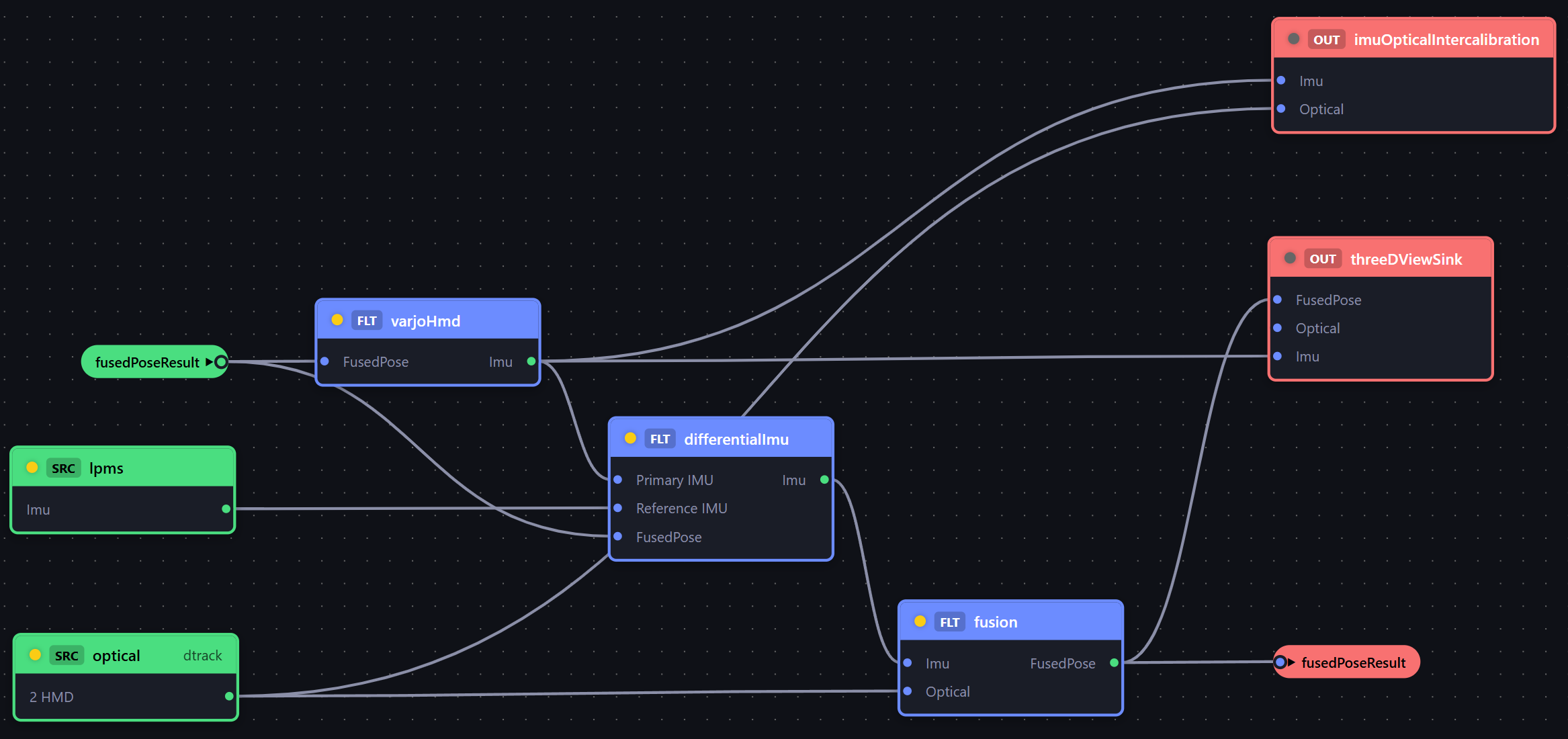Select the fusion Imu input port
Image resolution: width=1568 pixels, height=739 pixels.
pos(908,662)
